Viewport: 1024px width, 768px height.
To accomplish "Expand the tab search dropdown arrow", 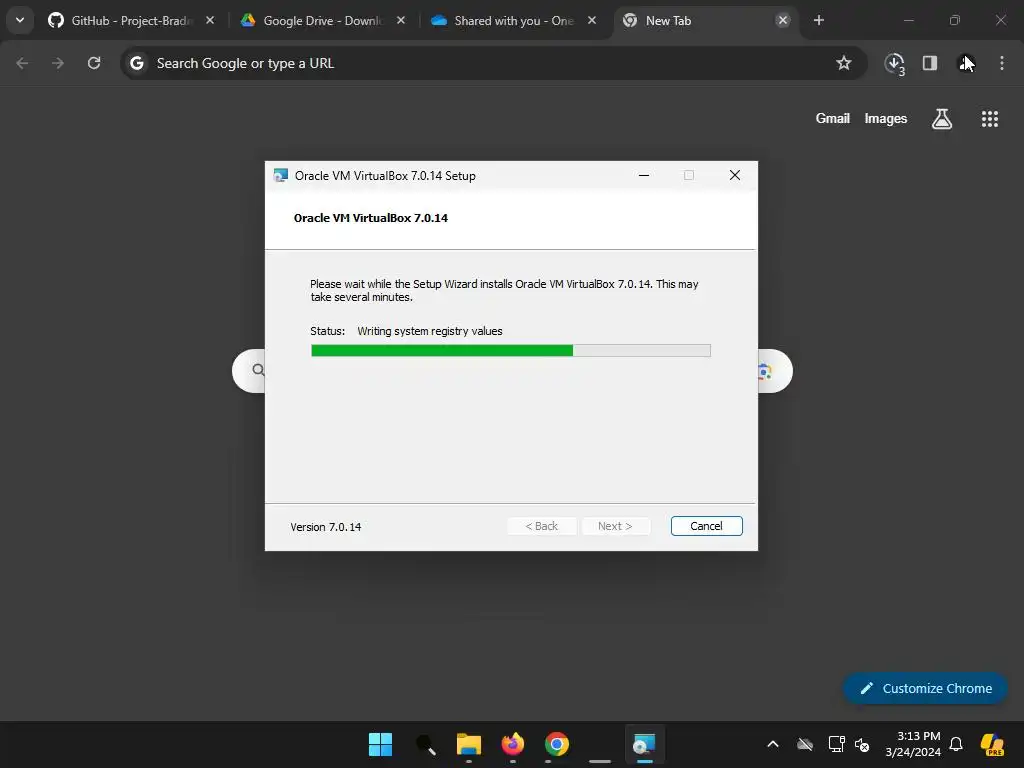I will coord(20,20).
